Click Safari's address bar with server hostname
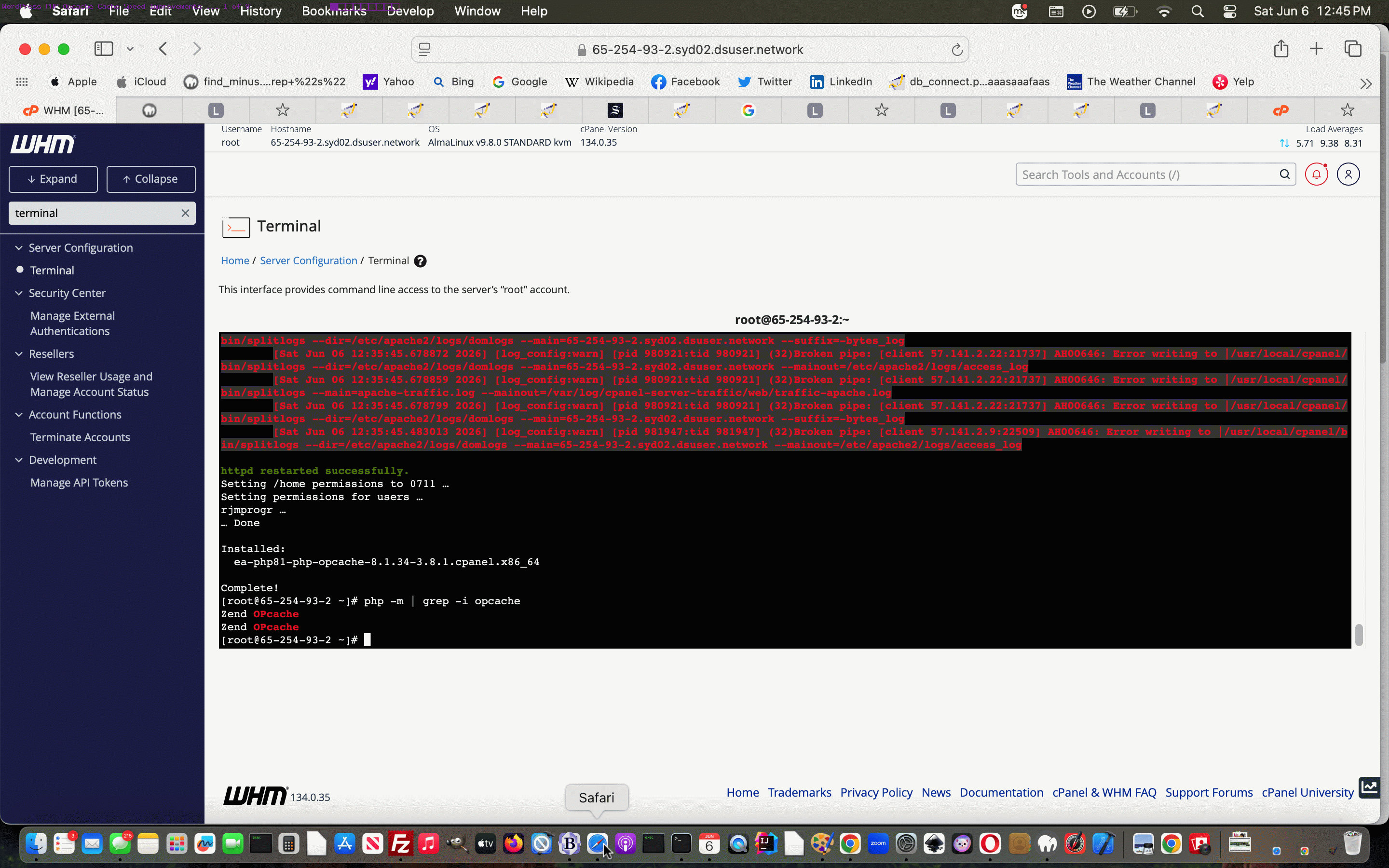 690,50
